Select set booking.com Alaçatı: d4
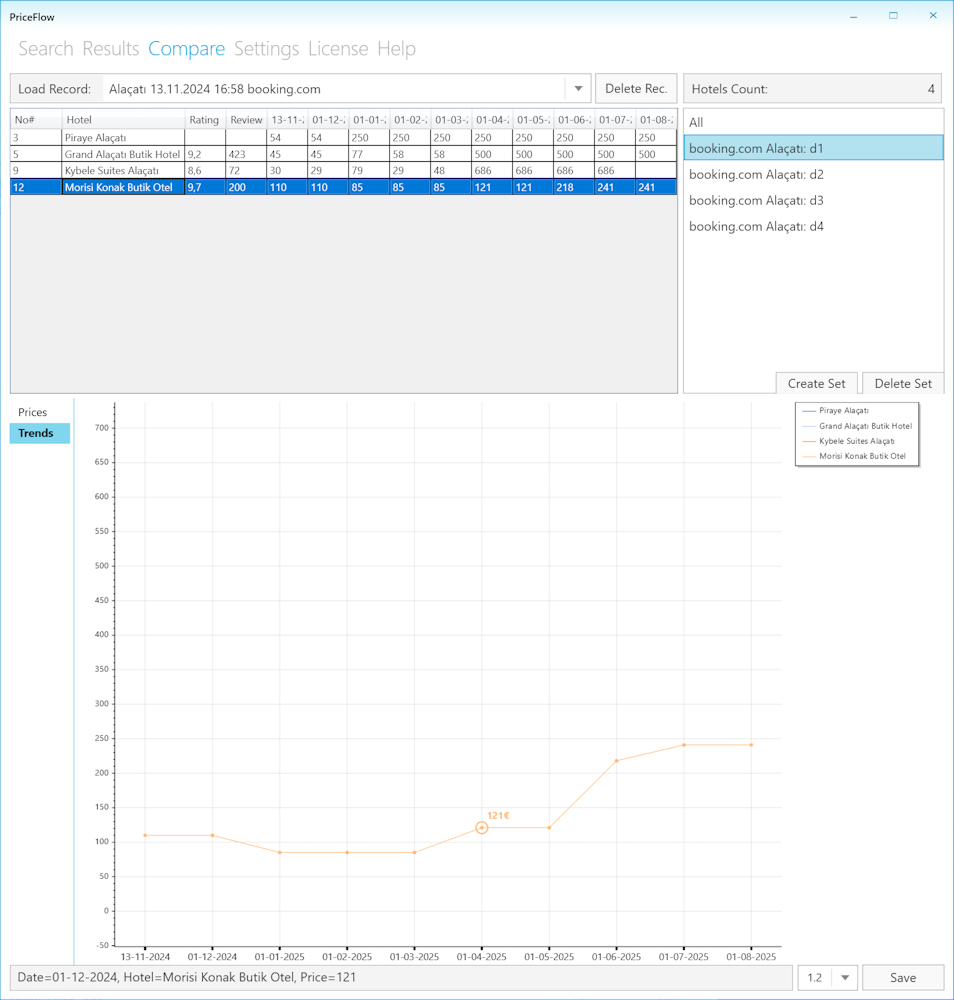954x1000 pixels. 813,226
